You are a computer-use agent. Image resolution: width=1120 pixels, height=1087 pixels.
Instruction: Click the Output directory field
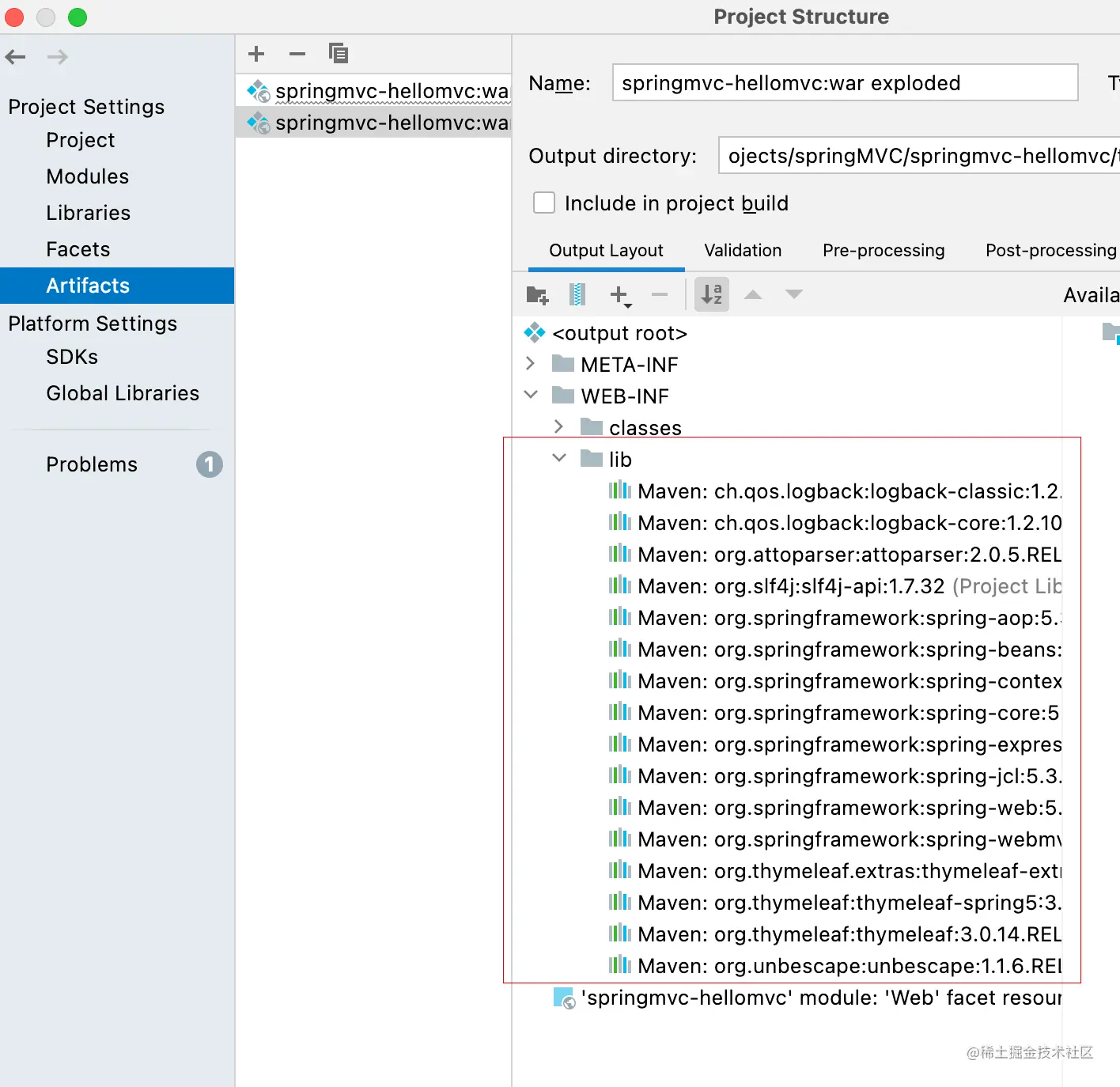919,155
